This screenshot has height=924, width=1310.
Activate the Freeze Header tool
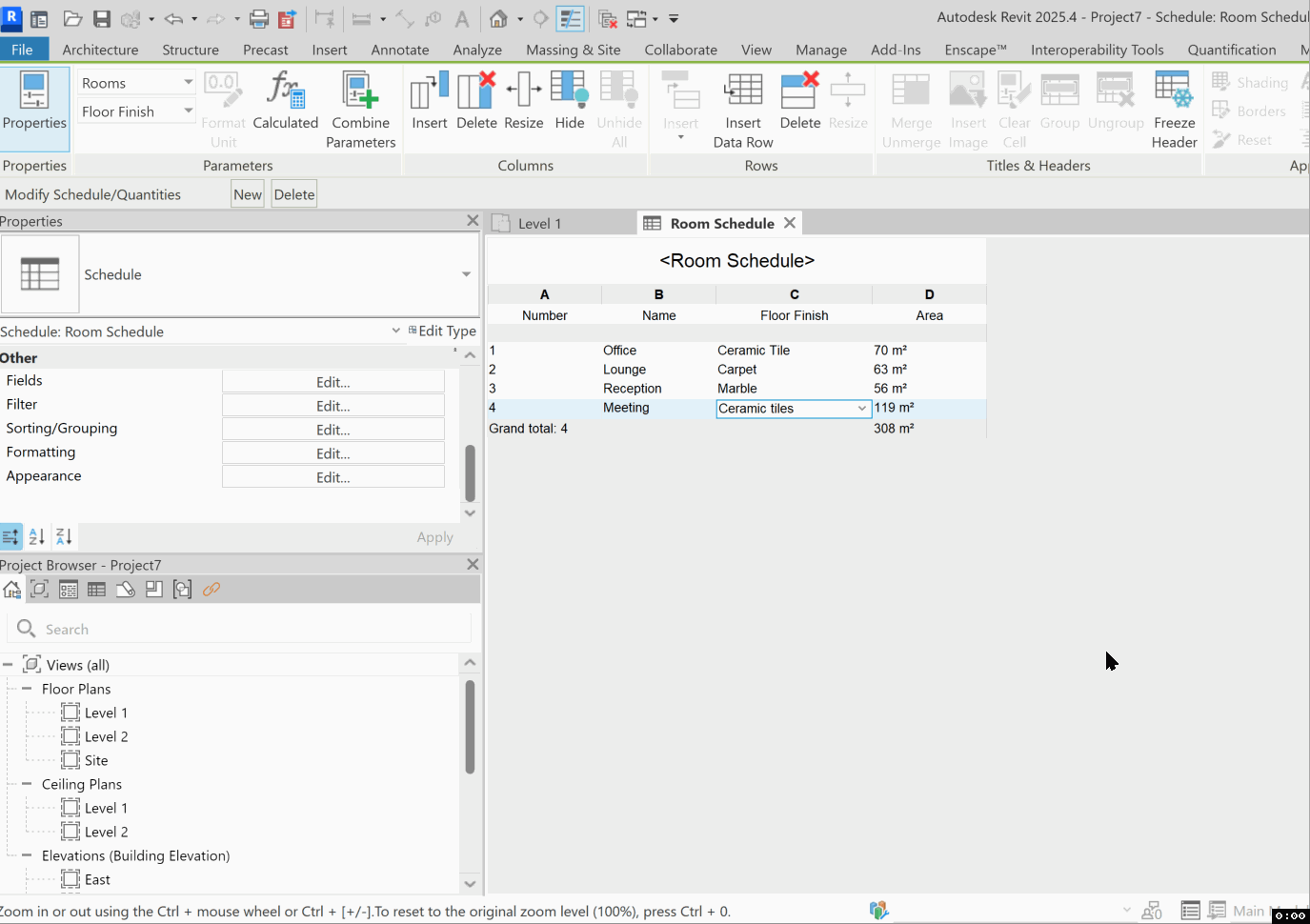coord(1174,105)
